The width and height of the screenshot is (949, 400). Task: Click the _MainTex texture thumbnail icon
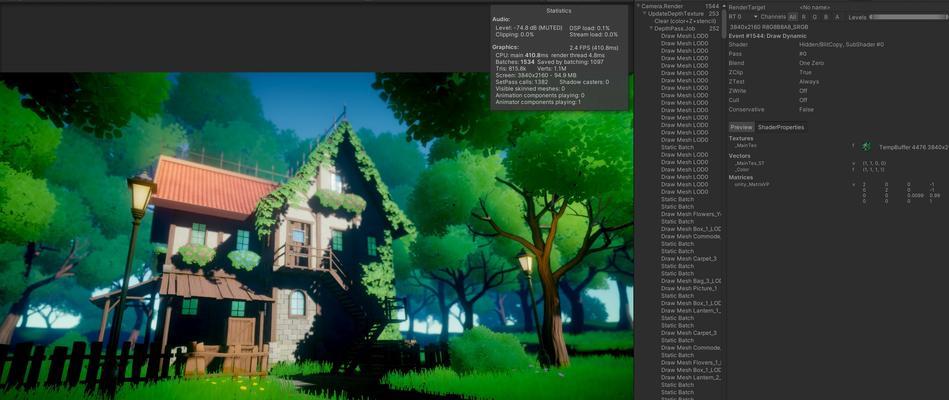[x=867, y=146]
